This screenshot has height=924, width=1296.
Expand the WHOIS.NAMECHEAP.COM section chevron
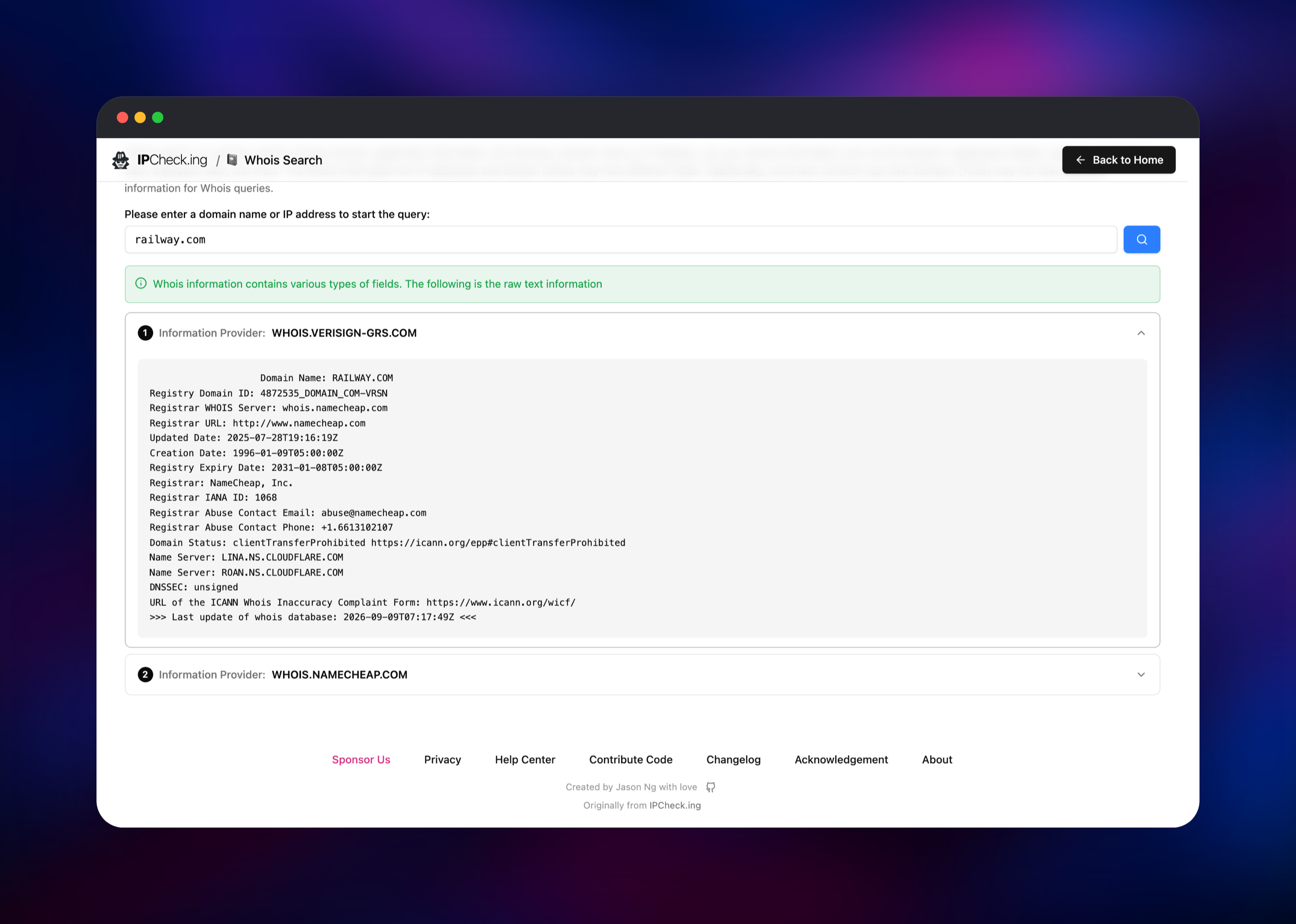pos(1141,674)
